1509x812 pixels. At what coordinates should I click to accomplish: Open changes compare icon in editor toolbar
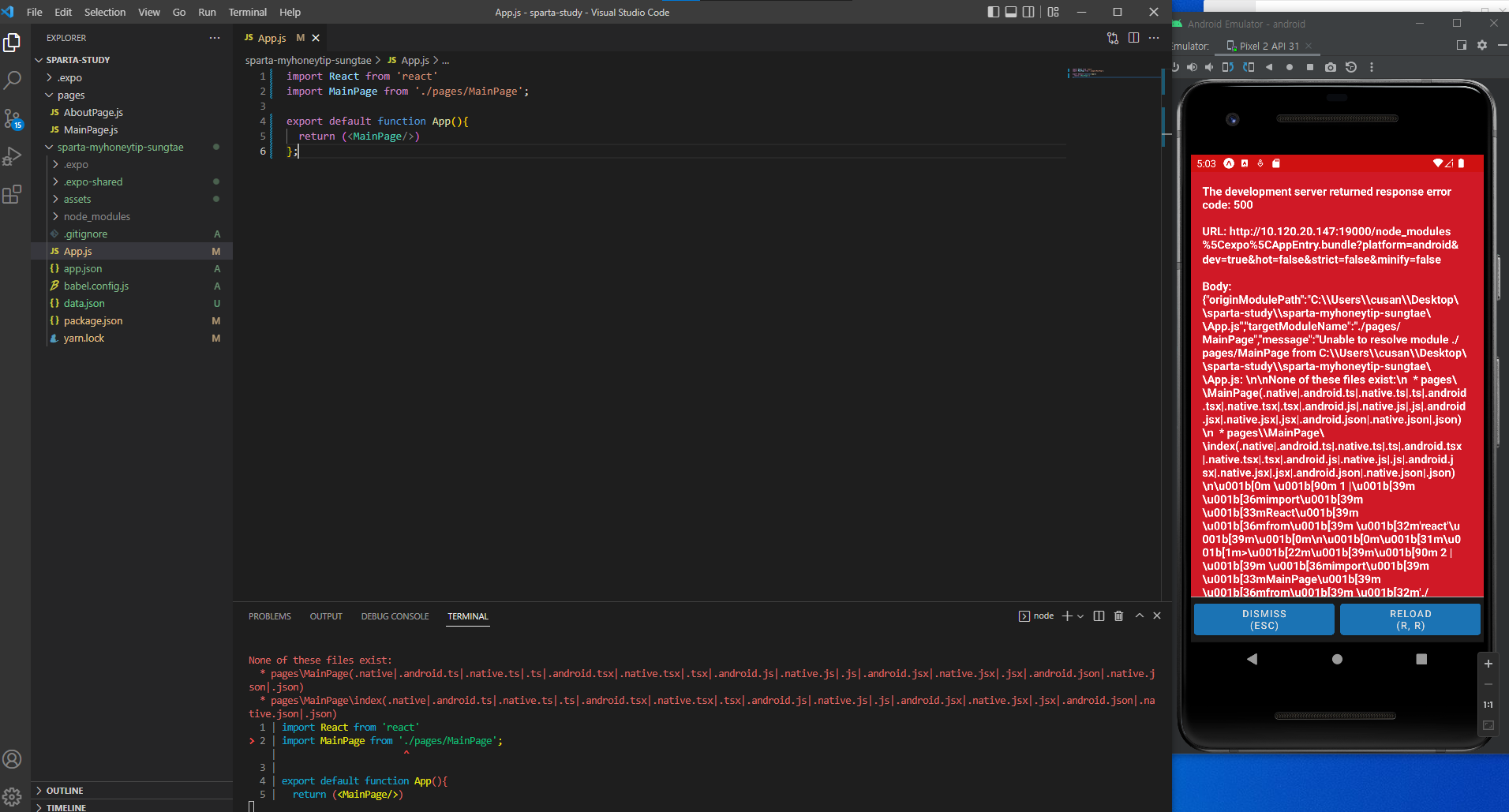pos(1113,38)
